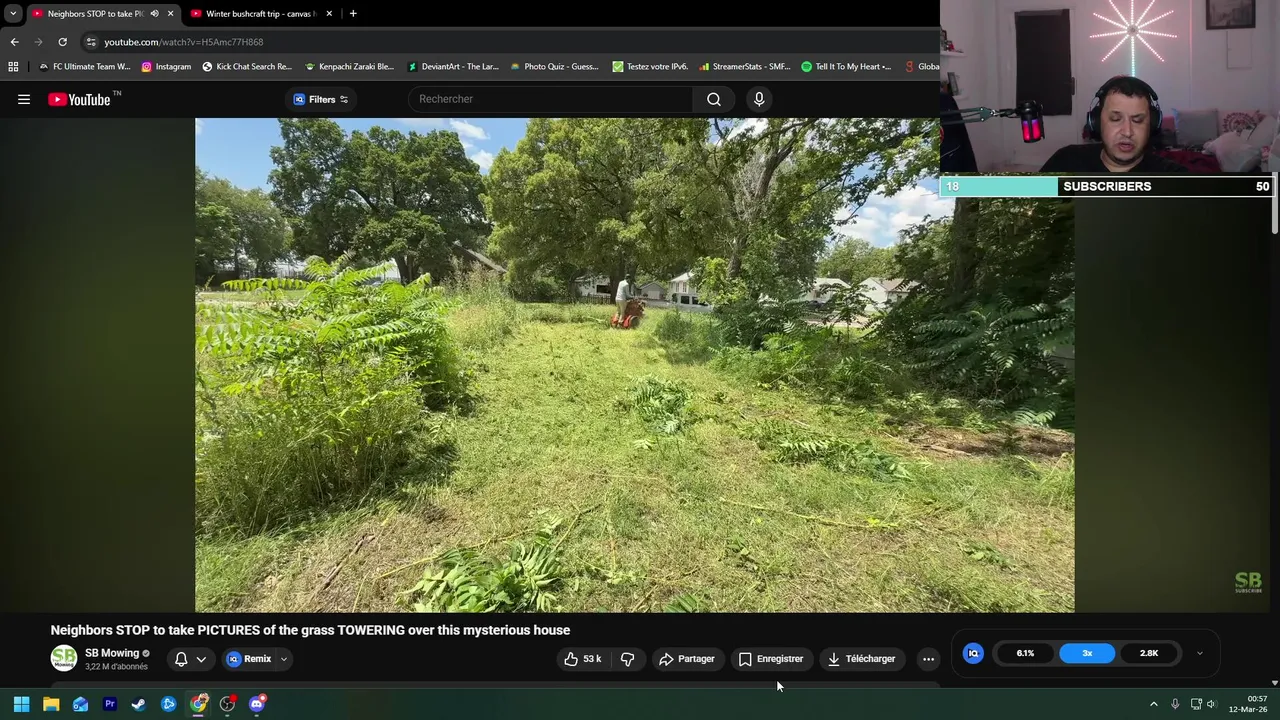This screenshot has height=720, width=1280.
Task: Open the vidIQ Filters button
Action: (320, 99)
